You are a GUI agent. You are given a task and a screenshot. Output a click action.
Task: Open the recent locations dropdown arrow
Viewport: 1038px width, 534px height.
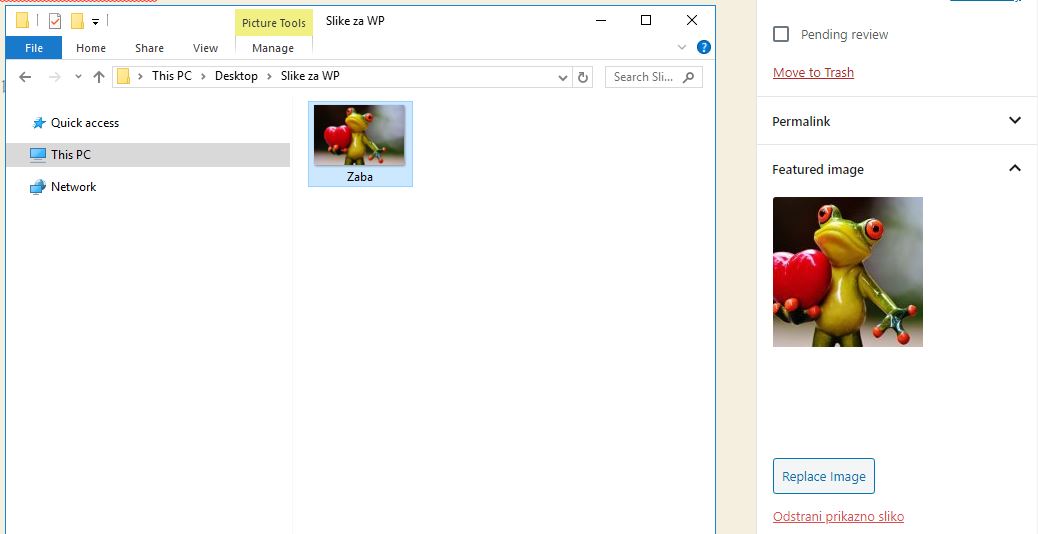click(x=77, y=77)
